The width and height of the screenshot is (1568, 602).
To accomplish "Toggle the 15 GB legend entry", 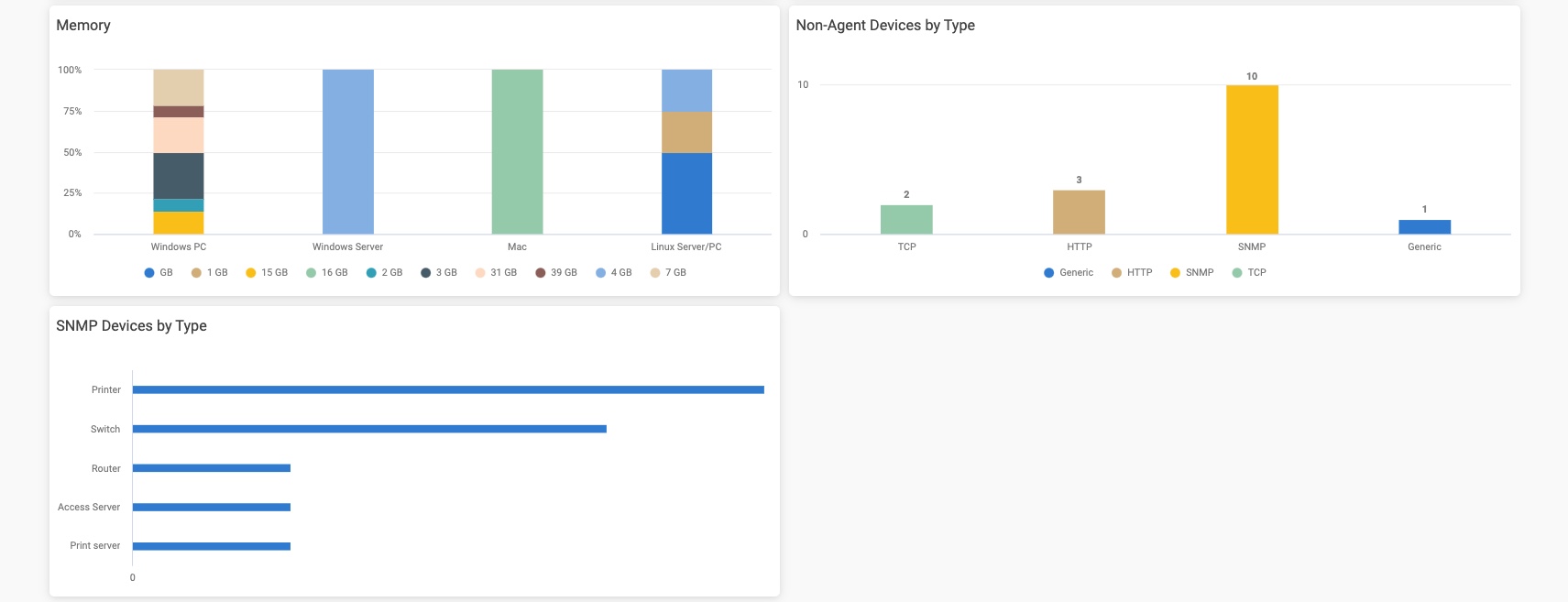I will [267, 272].
